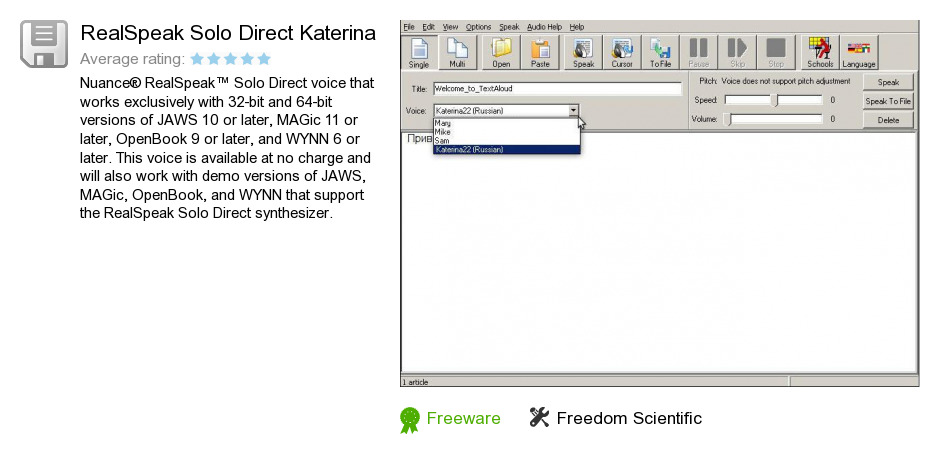This screenshot has width=940, height=464.
Task: Open the View menu
Action: coord(450,27)
